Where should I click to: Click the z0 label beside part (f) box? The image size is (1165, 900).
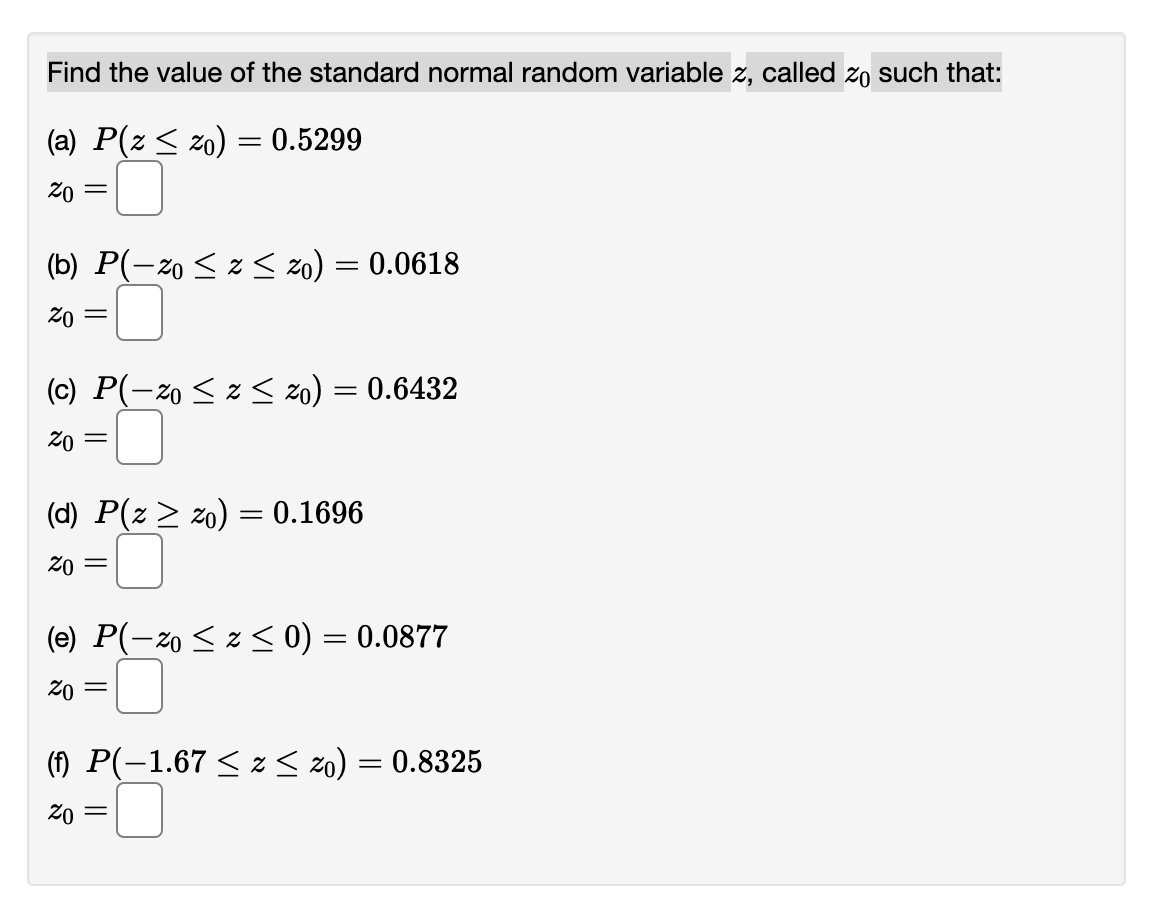pos(60,812)
